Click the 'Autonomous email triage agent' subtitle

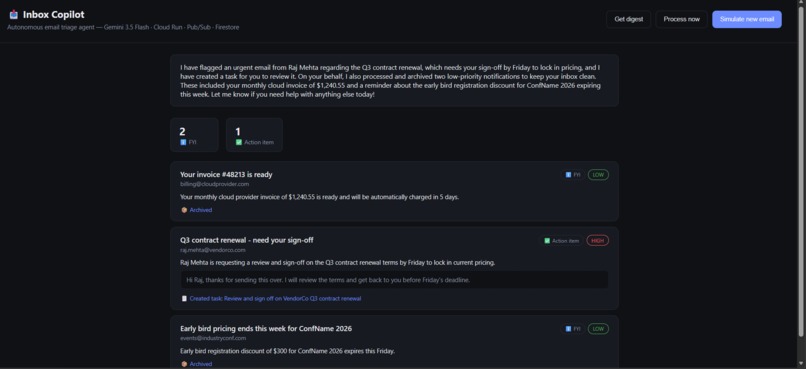click(123, 27)
